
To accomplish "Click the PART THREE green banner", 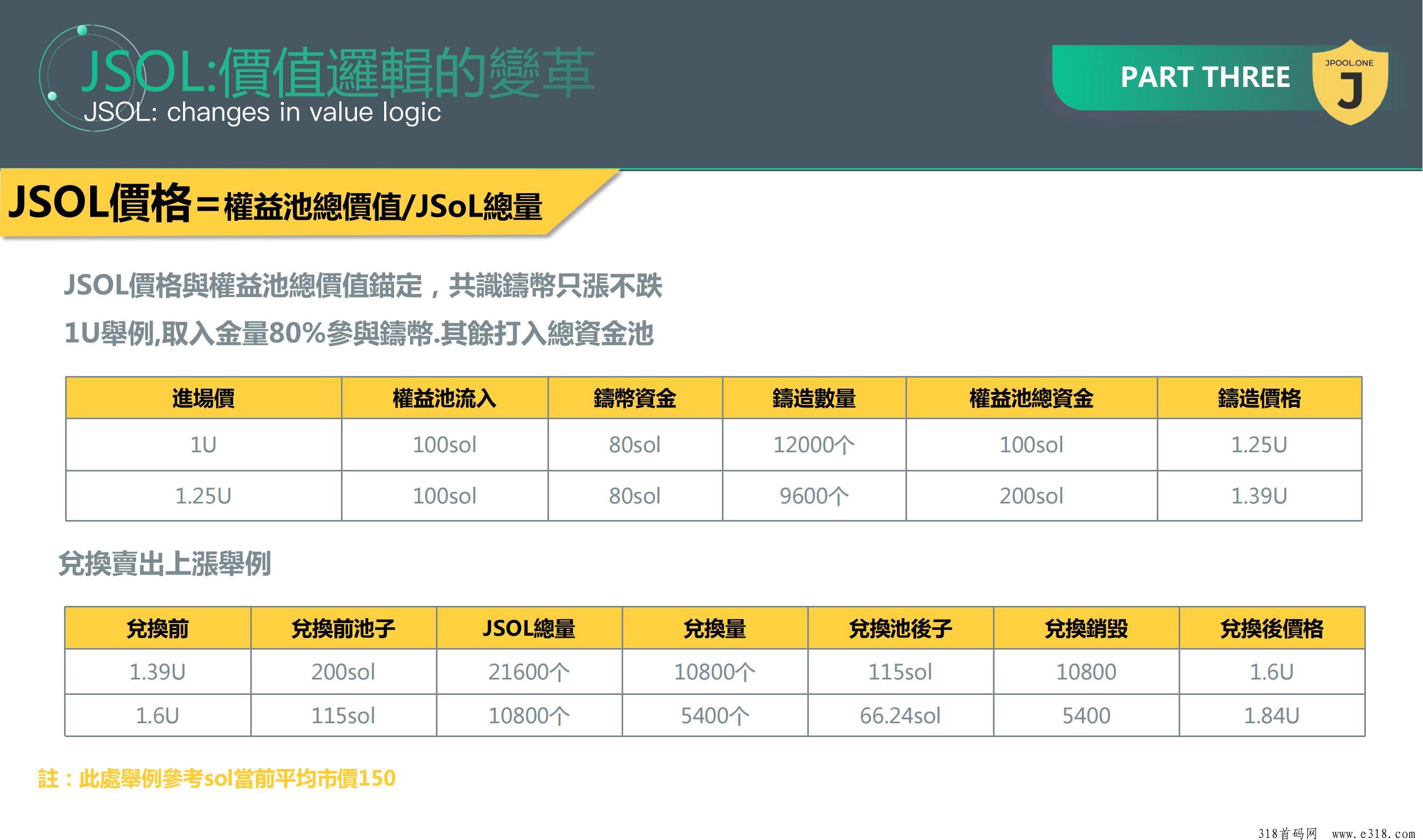I will (1205, 77).
